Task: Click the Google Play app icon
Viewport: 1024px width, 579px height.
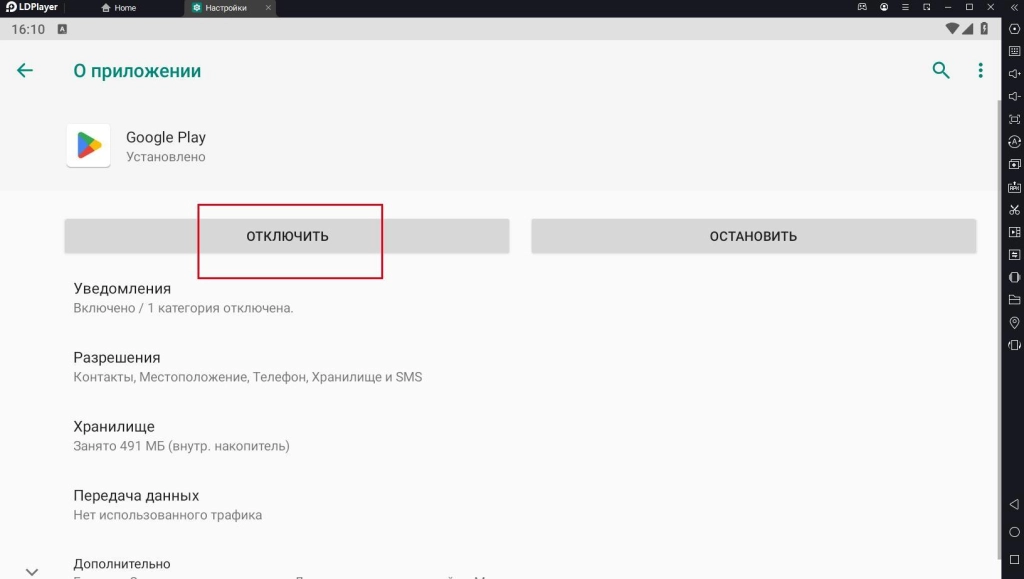Action: point(88,146)
